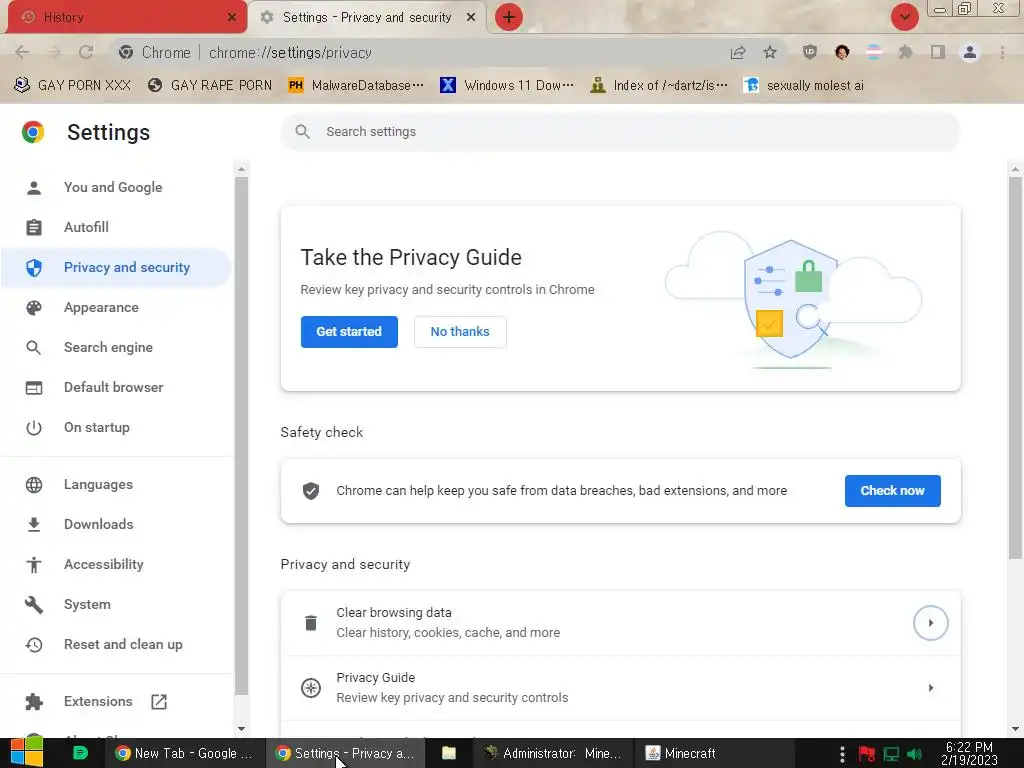Click the trash icon for Clear browsing data

point(311,623)
